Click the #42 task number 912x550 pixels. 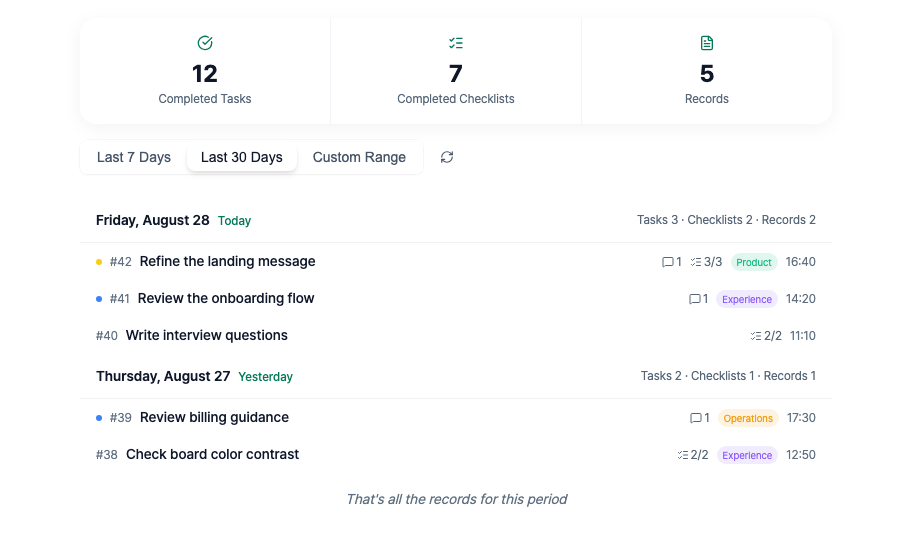[x=120, y=262]
